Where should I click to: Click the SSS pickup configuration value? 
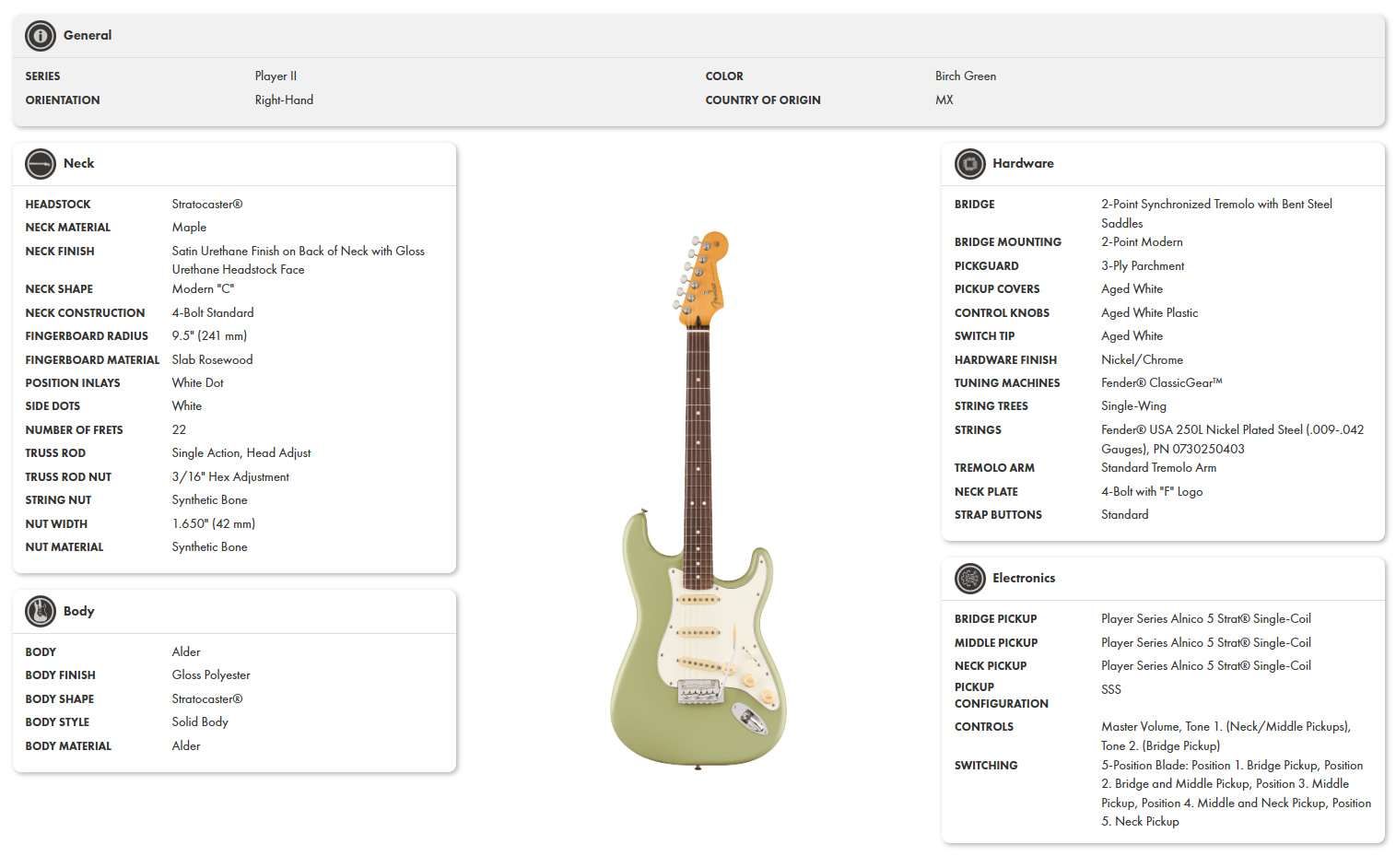tap(1111, 689)
